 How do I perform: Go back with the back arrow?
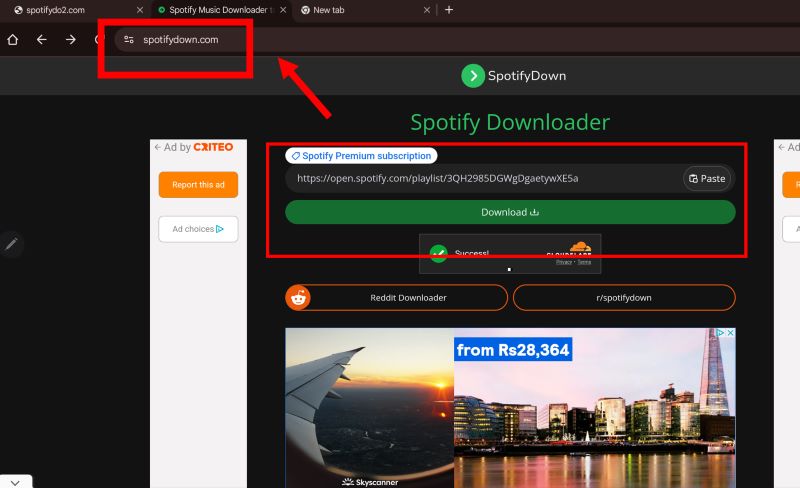(x=41, y=40)
